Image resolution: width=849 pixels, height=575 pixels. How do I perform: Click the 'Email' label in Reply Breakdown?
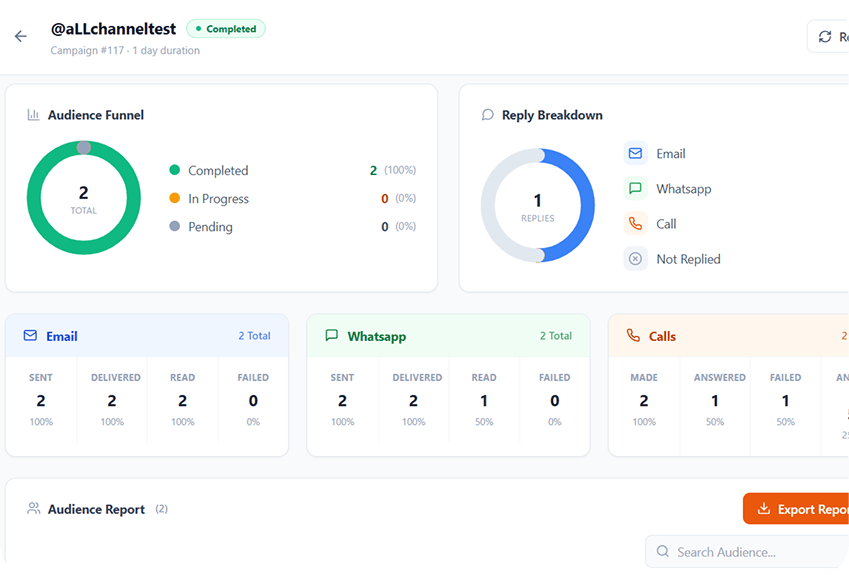(x=671, y=154)
